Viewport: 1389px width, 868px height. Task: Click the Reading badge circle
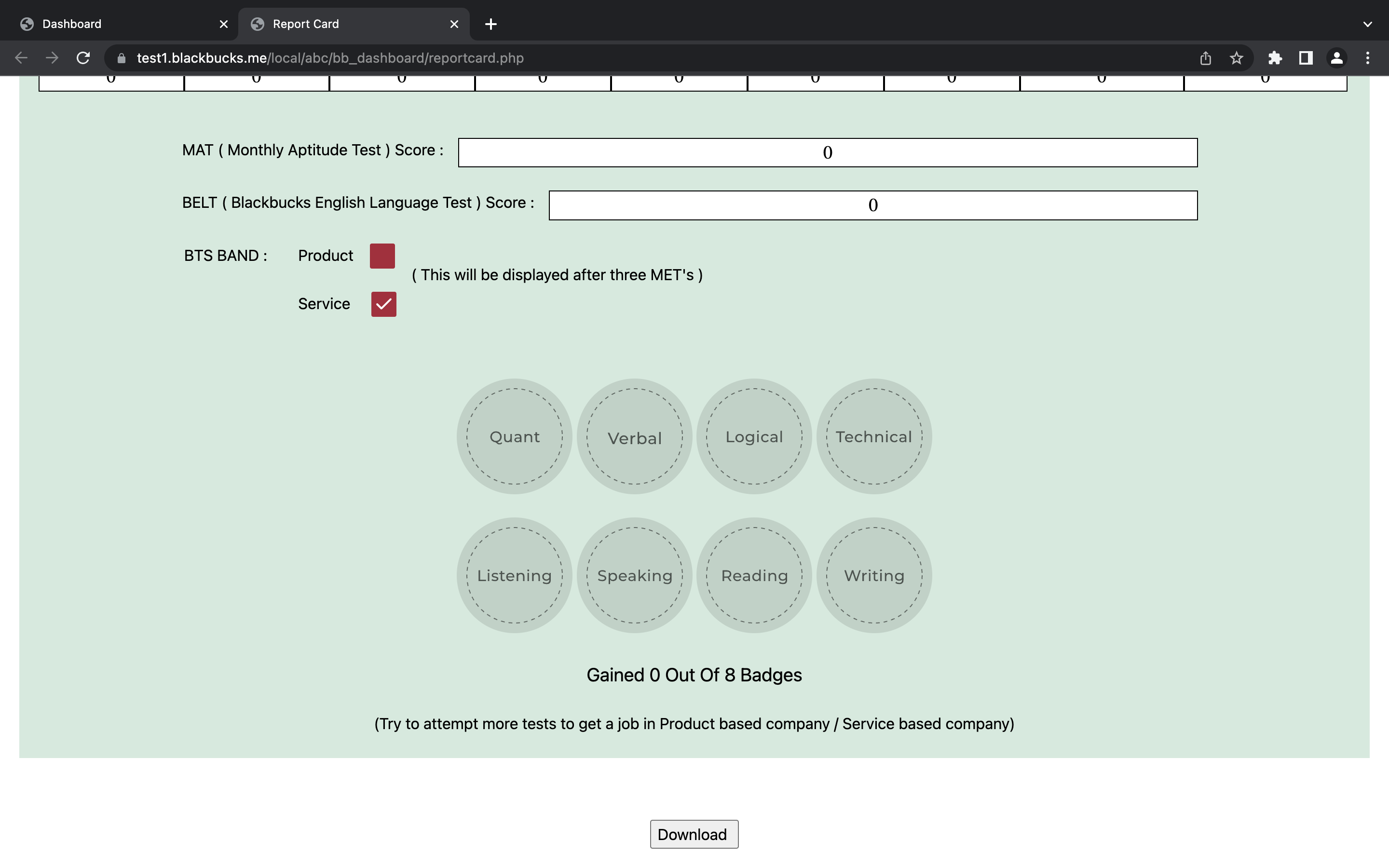754,575
